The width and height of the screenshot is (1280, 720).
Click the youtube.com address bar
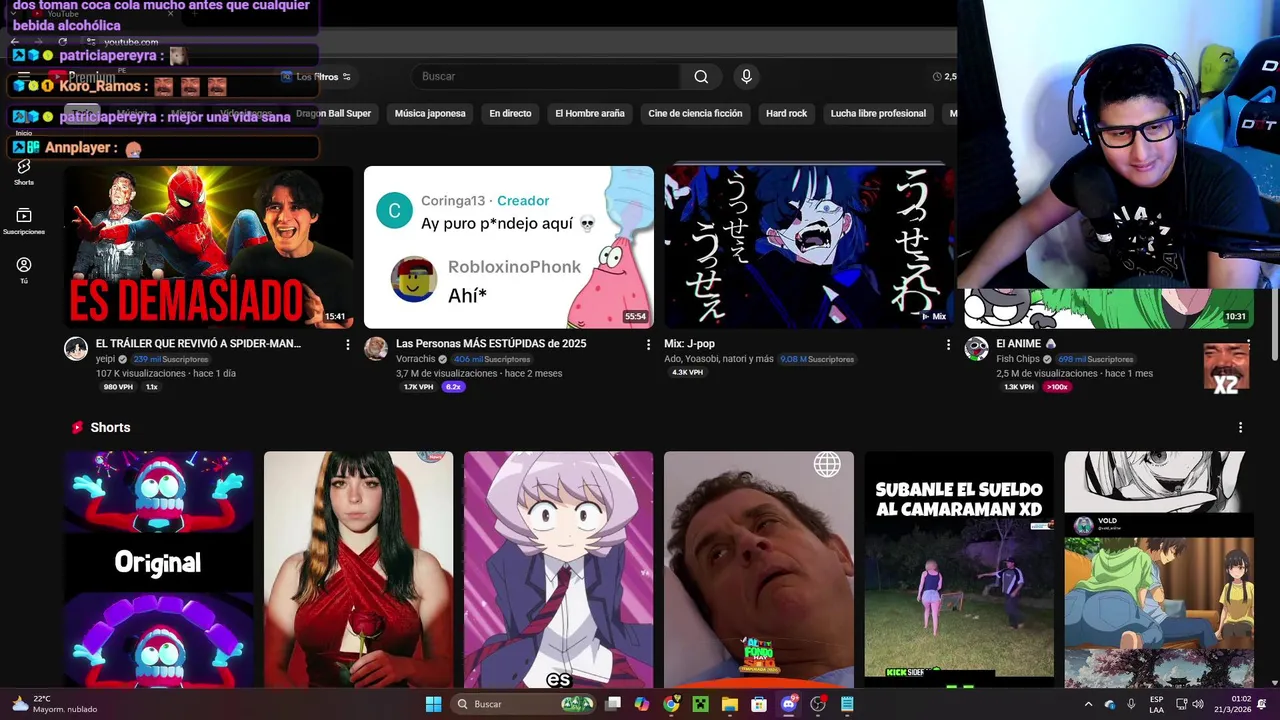(130, 42)
